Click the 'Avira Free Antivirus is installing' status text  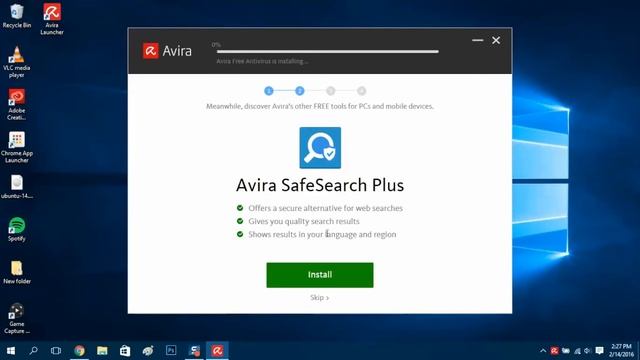tap(262, 61)
